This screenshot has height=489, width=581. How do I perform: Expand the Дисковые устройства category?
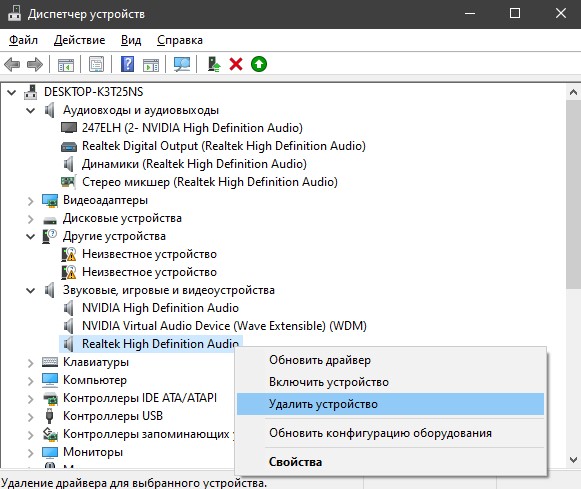click(31, 219)
